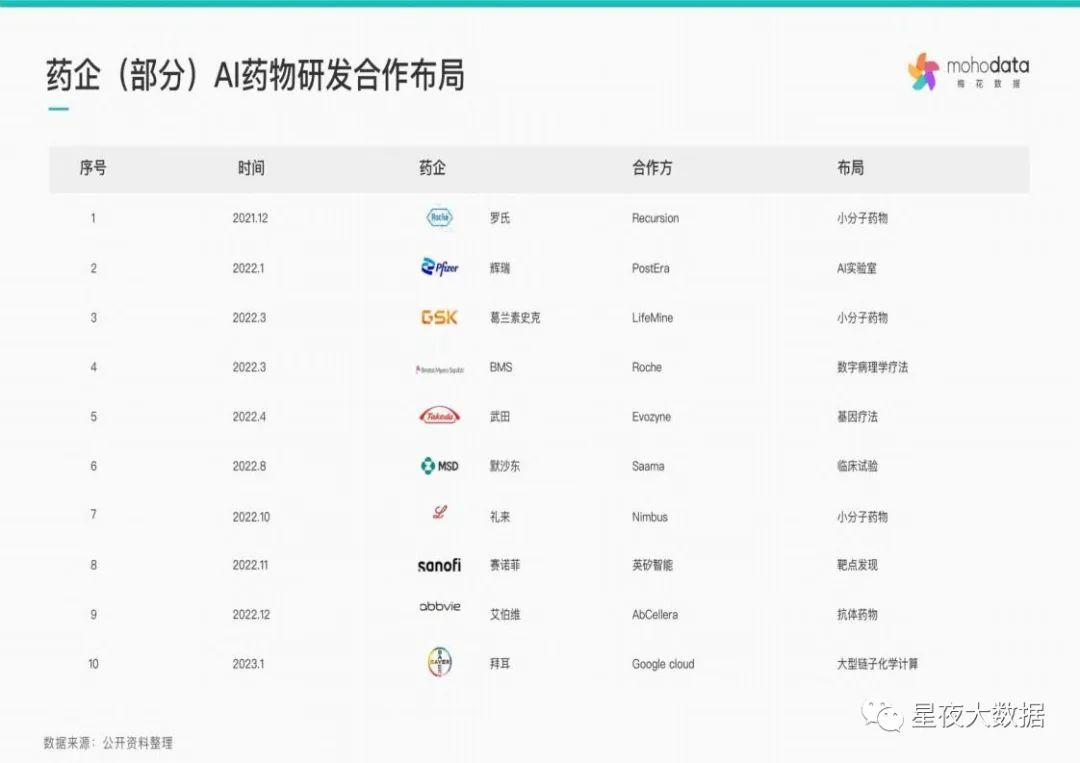Click the MSD logo icon
The image size is (1080, 763).
point(439,466)
